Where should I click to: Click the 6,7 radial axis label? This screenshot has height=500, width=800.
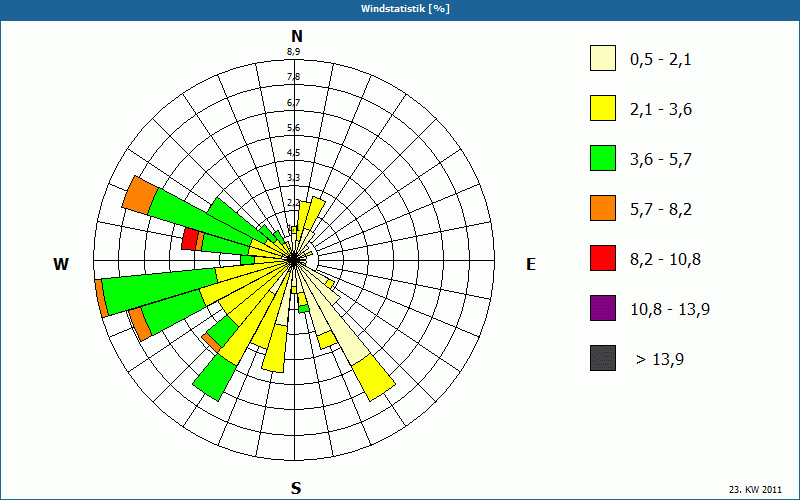(x=293, y=103)
